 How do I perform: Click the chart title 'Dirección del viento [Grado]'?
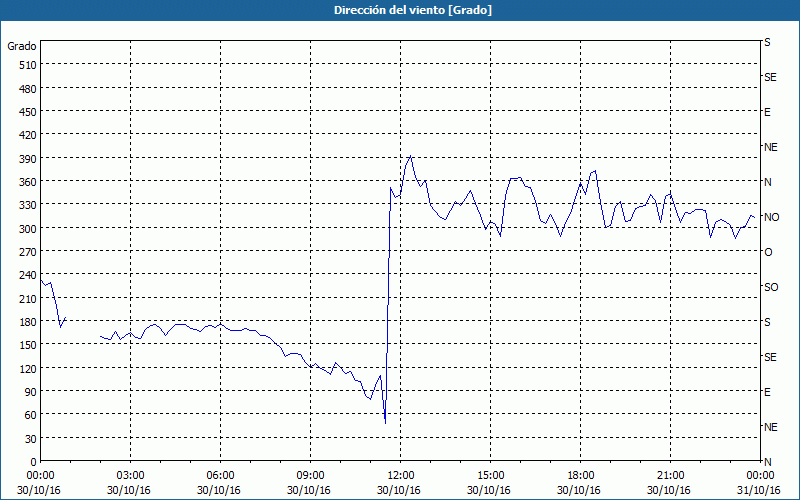point(413,10)
